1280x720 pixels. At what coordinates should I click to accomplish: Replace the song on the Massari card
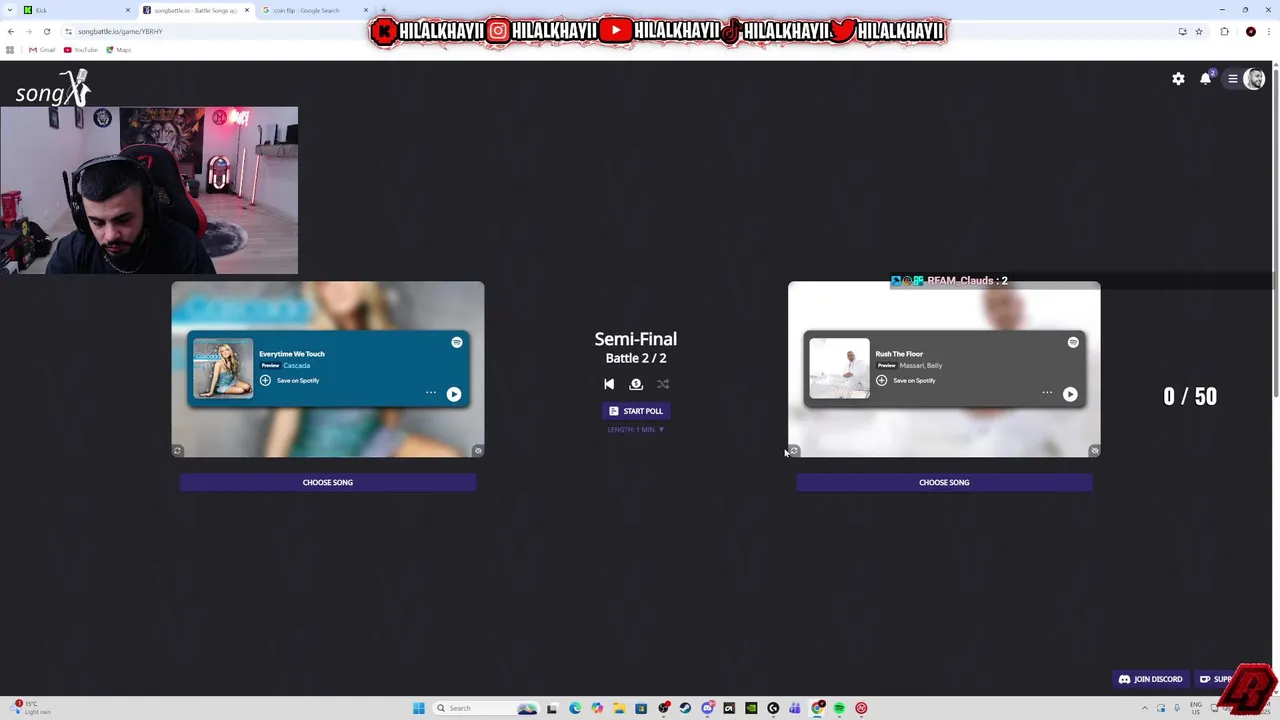(x=794, y=451)
